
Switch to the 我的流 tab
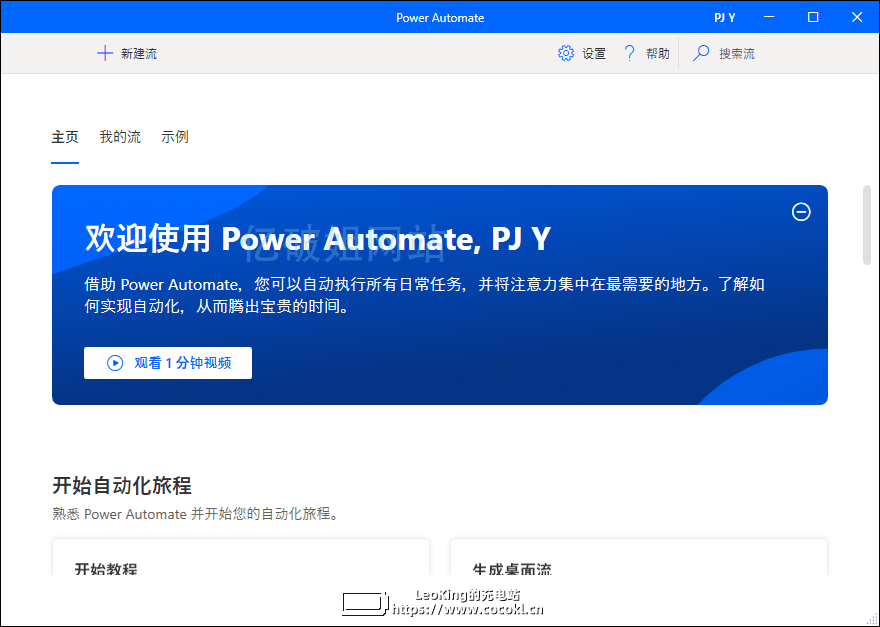[x=120, y=137]
